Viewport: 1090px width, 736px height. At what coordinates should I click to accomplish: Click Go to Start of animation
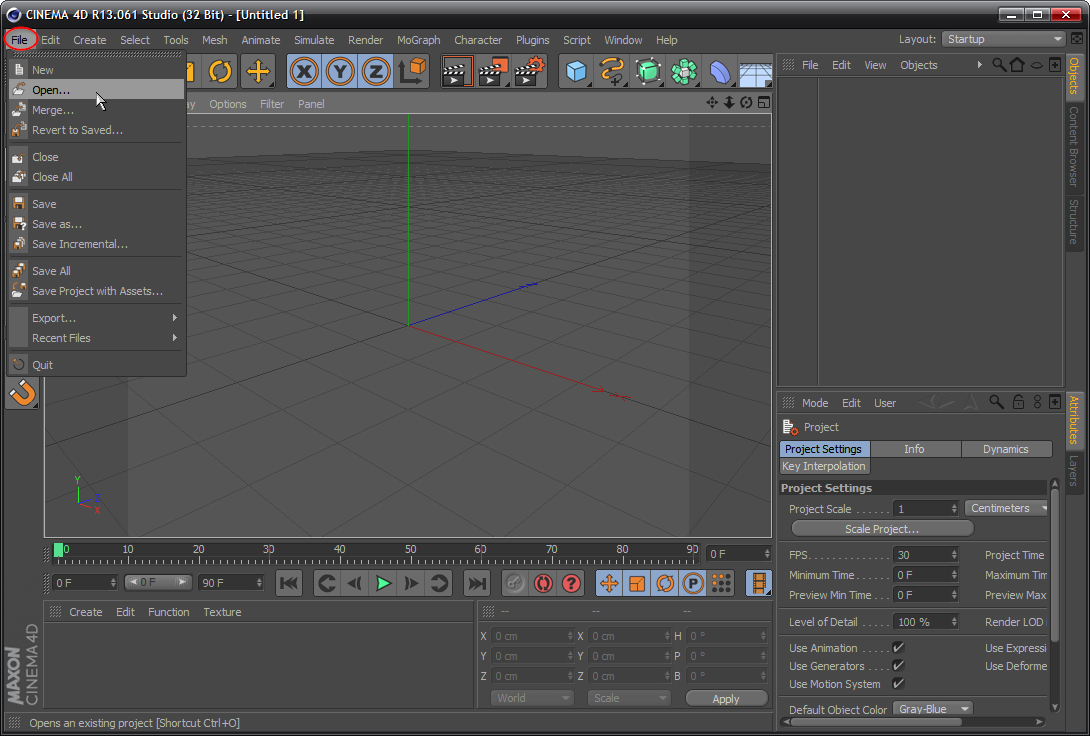pos(289,583)
